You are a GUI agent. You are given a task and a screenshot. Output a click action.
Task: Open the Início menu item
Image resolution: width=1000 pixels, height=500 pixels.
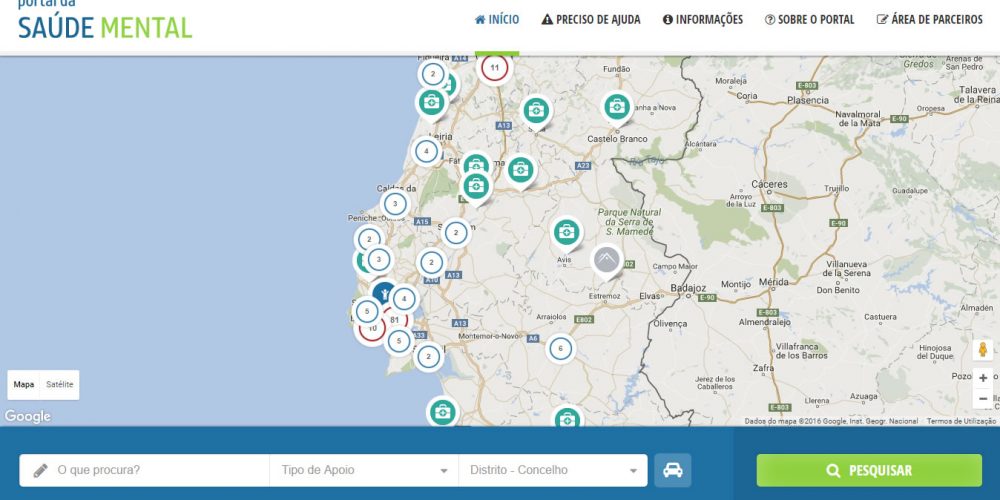point(497,20)
